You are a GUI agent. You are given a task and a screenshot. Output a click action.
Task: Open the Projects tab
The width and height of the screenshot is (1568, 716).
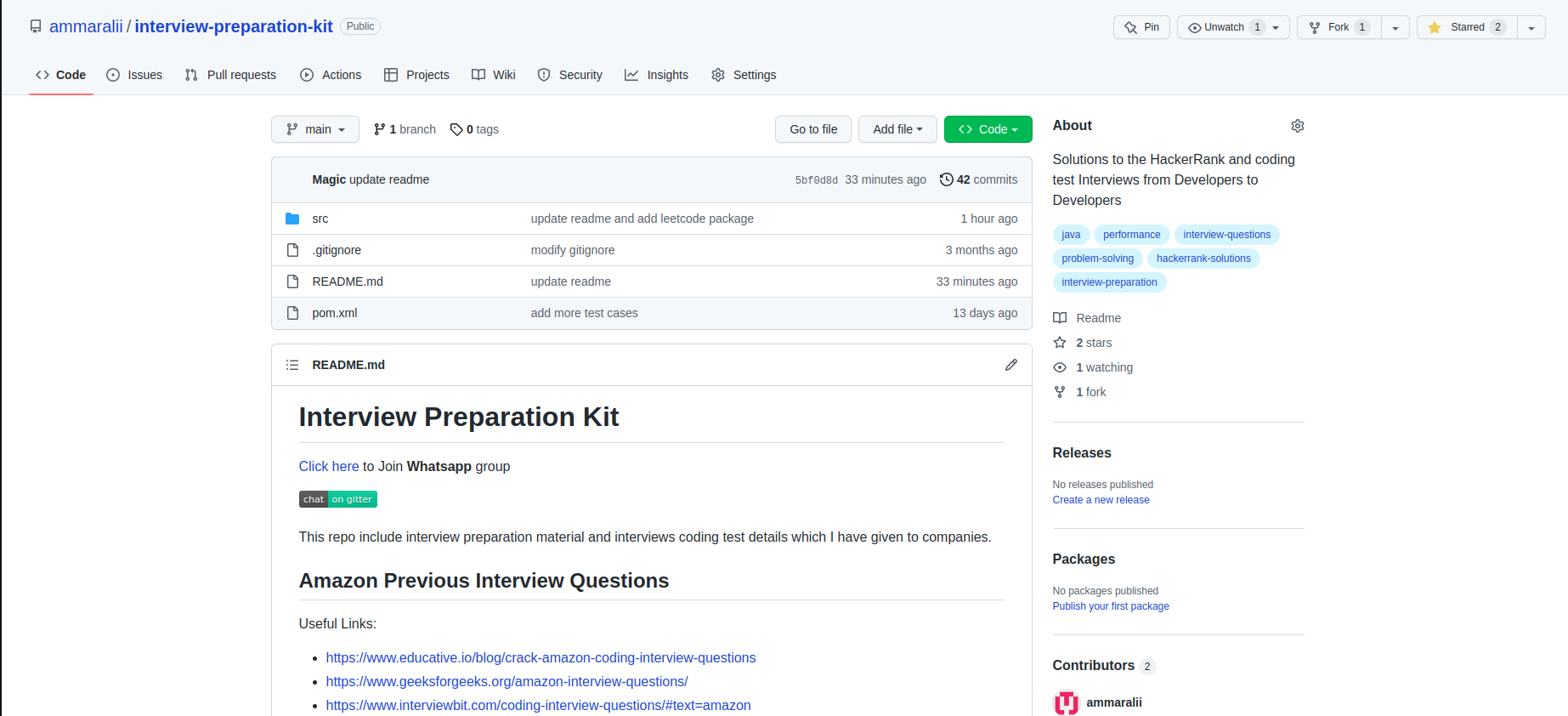point(416,75)
